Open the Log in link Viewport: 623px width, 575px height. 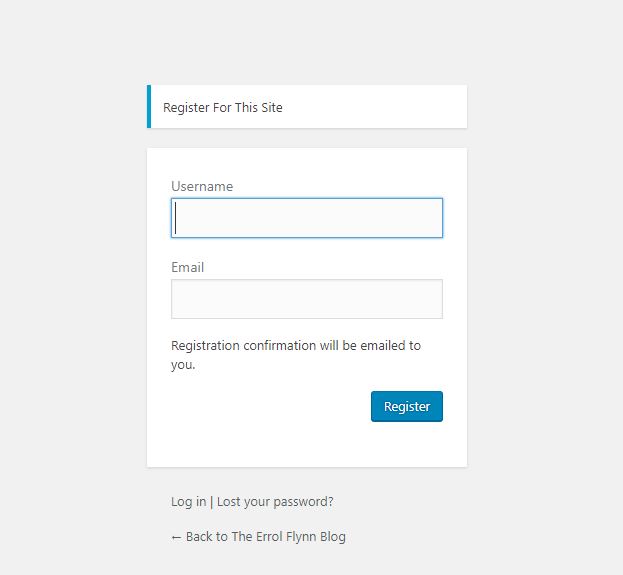click(188, 501)
